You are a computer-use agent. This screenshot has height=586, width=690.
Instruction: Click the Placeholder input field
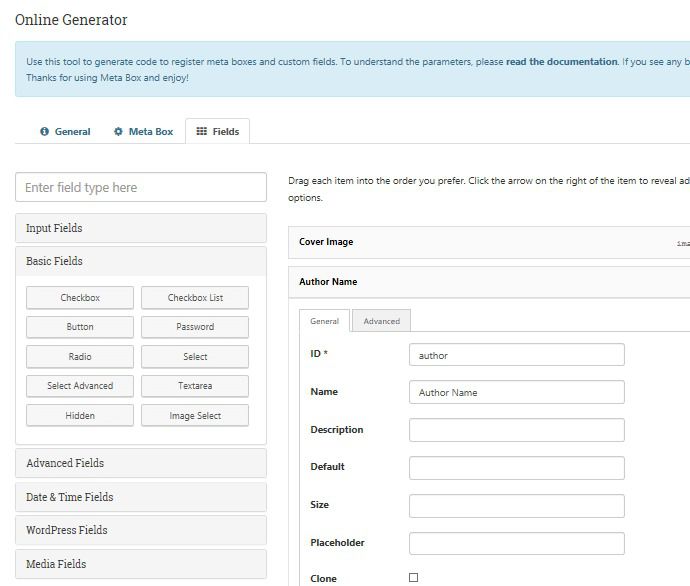(x=516, y=543)
